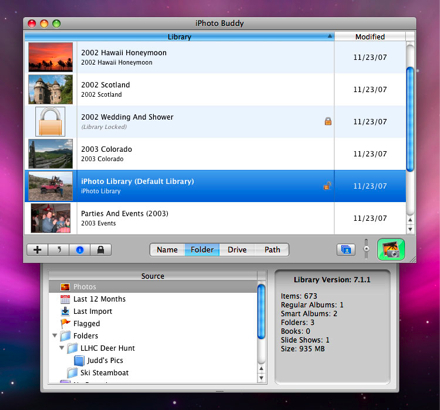Click the Judd's Pics album icon
The width and height of the screenshot is (440, 410).
coord(79,360)
